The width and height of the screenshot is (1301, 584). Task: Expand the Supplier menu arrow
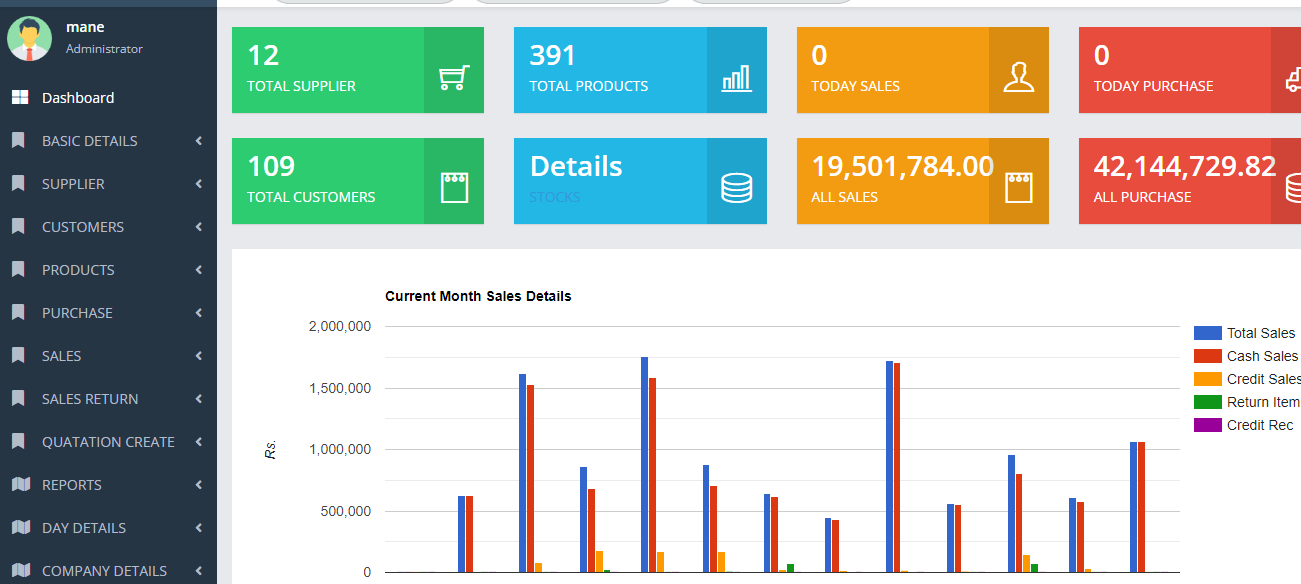point(199,184)
